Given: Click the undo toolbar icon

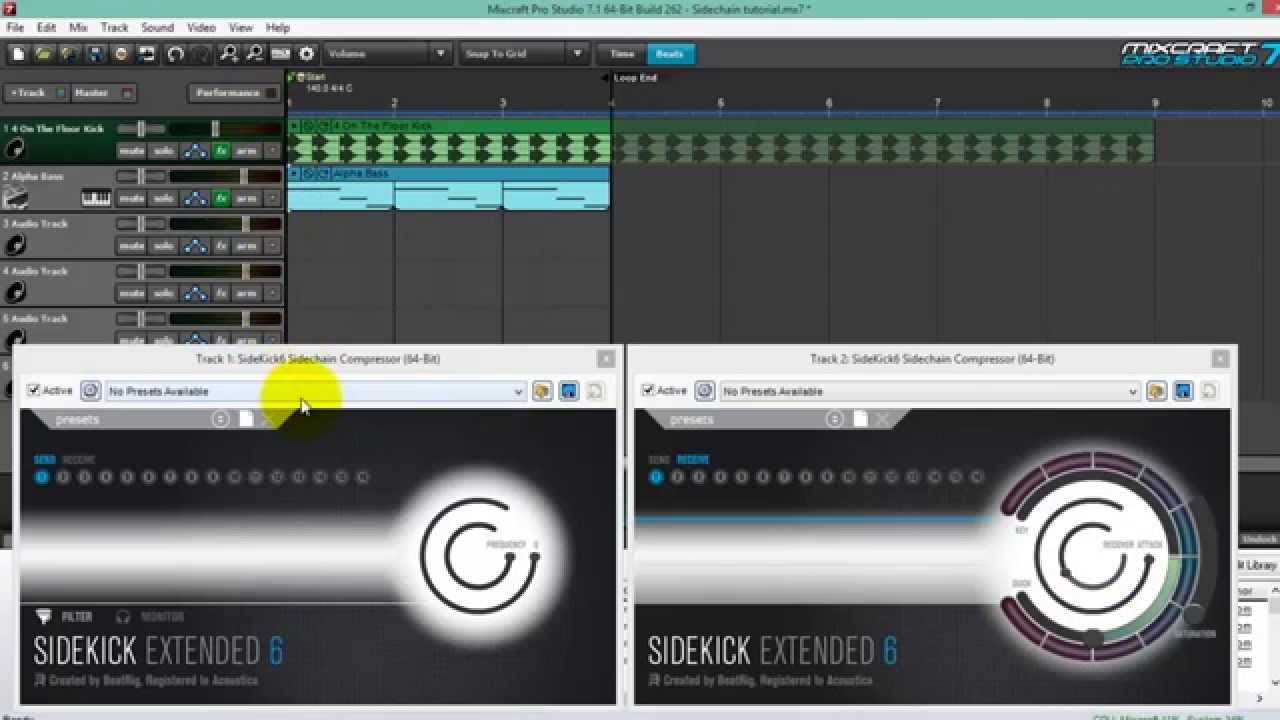Looking at the screenshot, I should (176, 54).
